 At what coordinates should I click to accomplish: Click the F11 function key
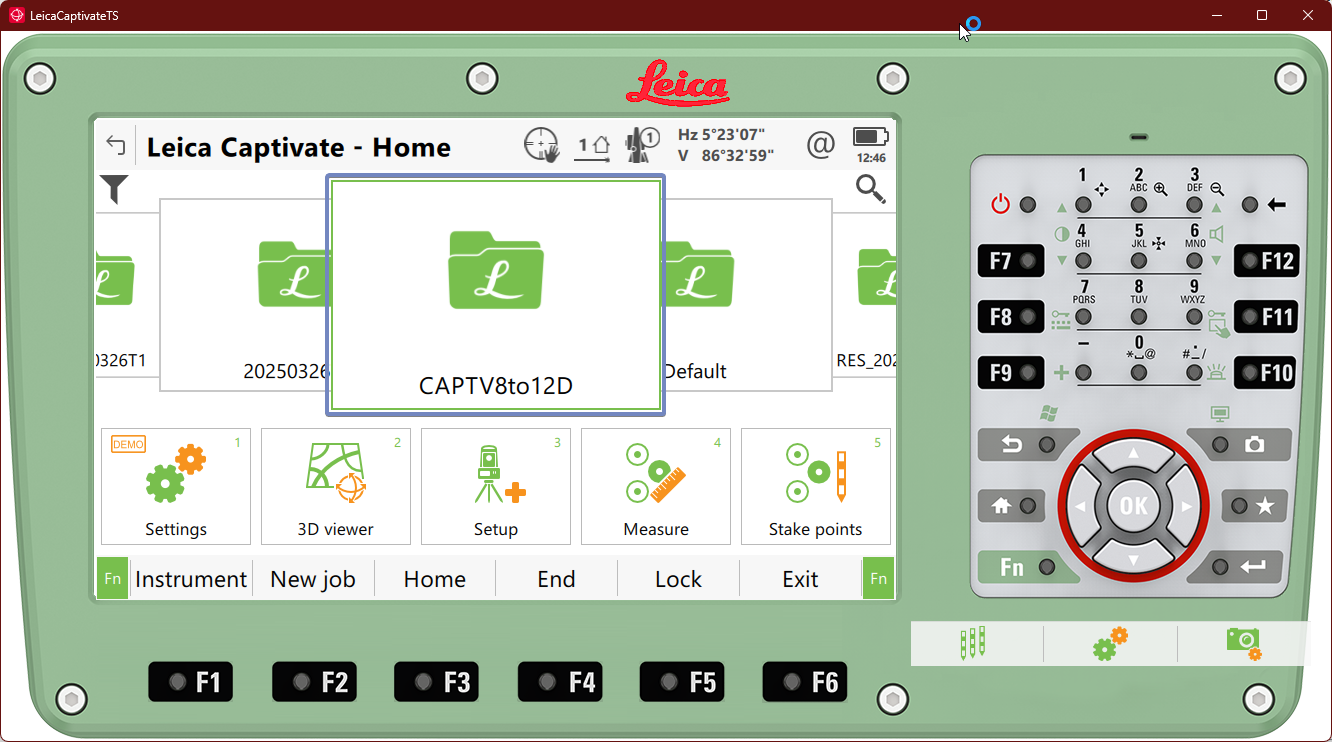1266,317
